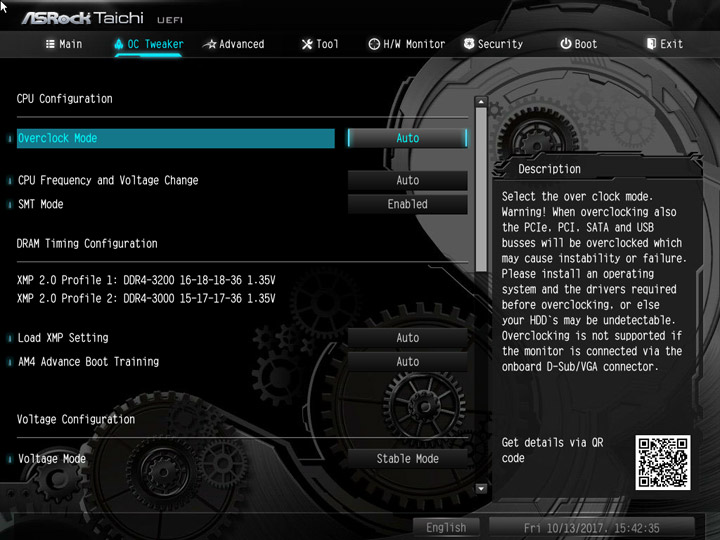Click the OC Tweaker flame icon

point(118,44)
